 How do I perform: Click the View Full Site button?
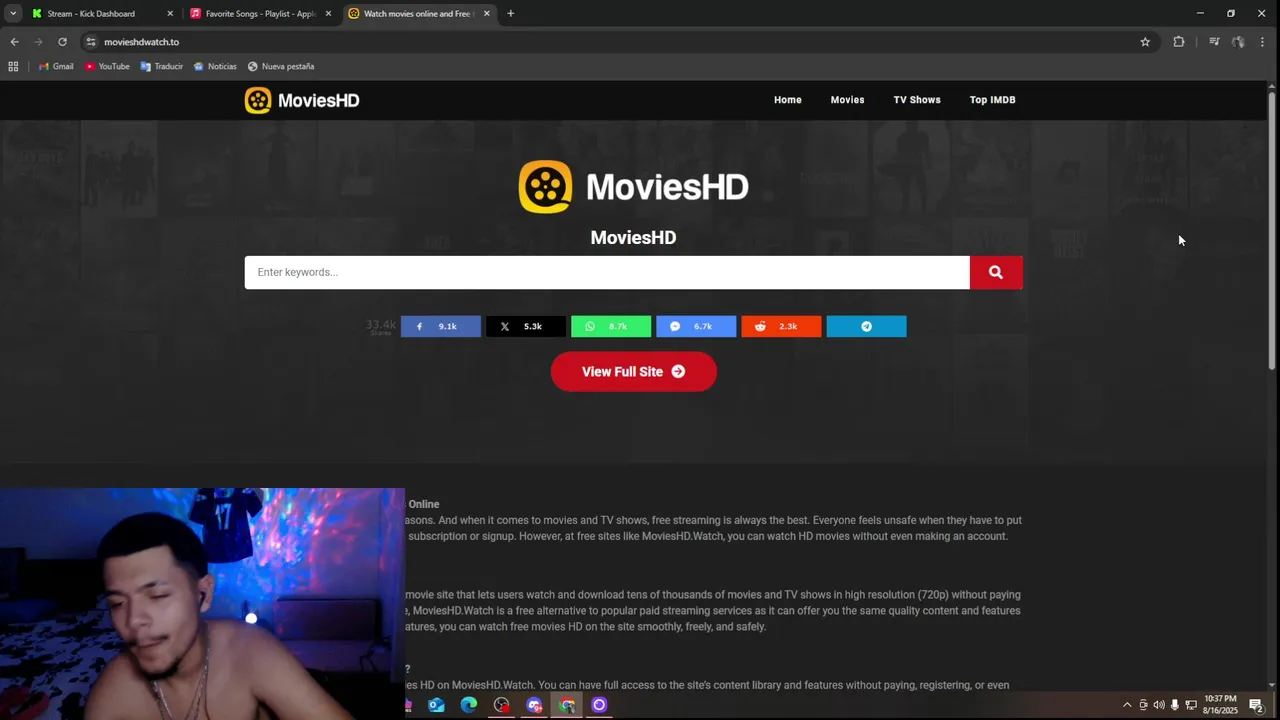[633, 372]
